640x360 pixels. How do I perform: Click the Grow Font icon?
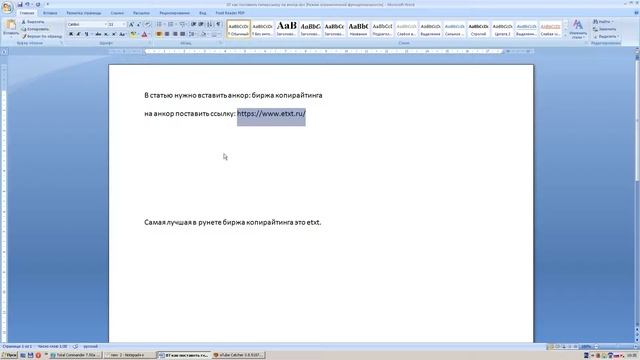(x=131, y=24)
